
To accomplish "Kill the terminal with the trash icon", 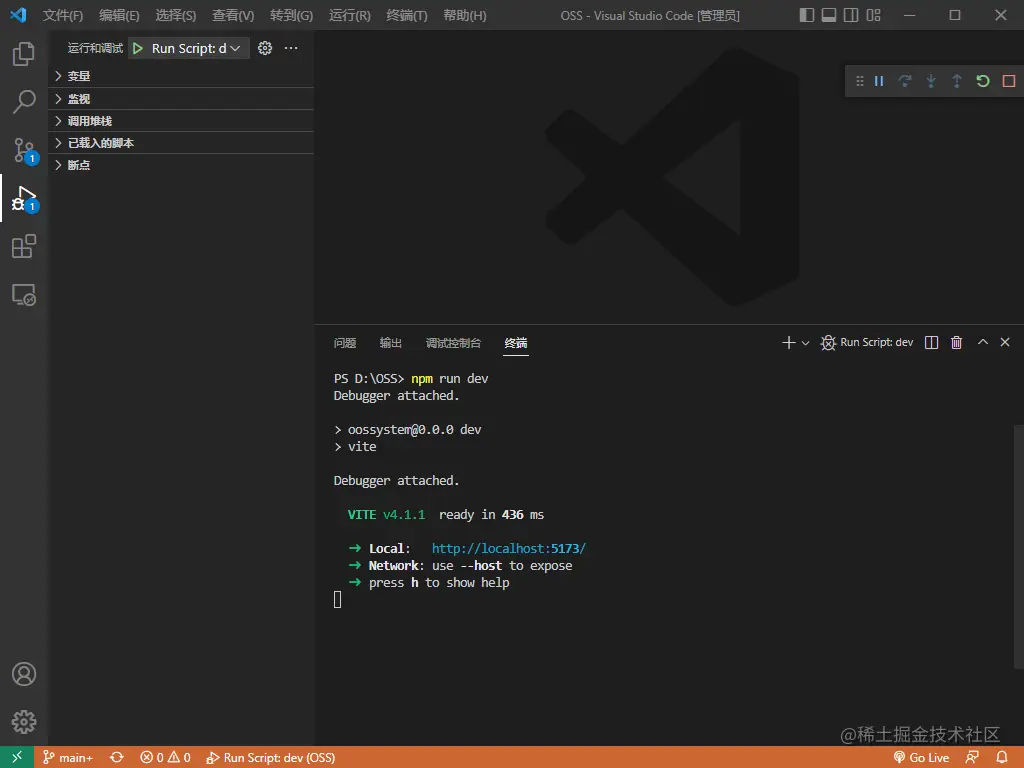I will (956, 342).
